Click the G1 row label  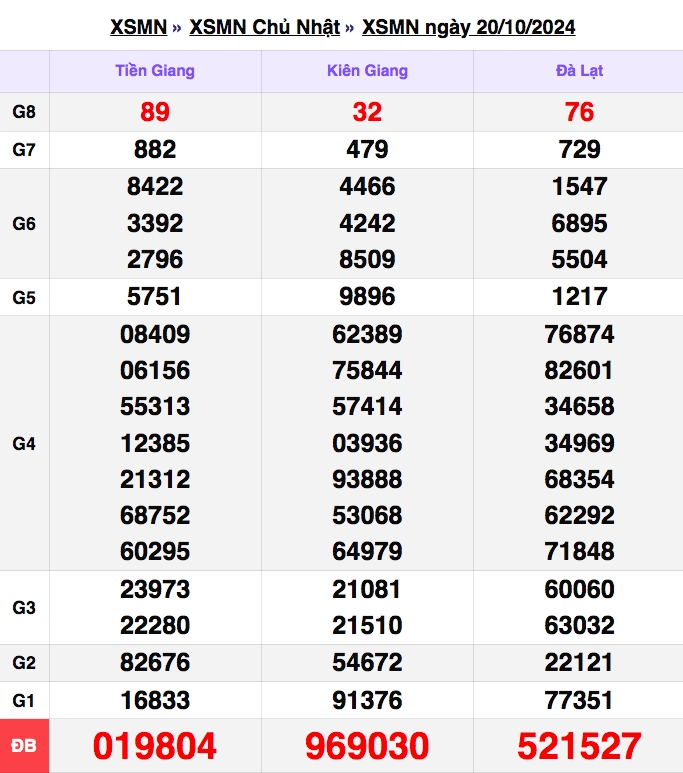coord(24,699)
